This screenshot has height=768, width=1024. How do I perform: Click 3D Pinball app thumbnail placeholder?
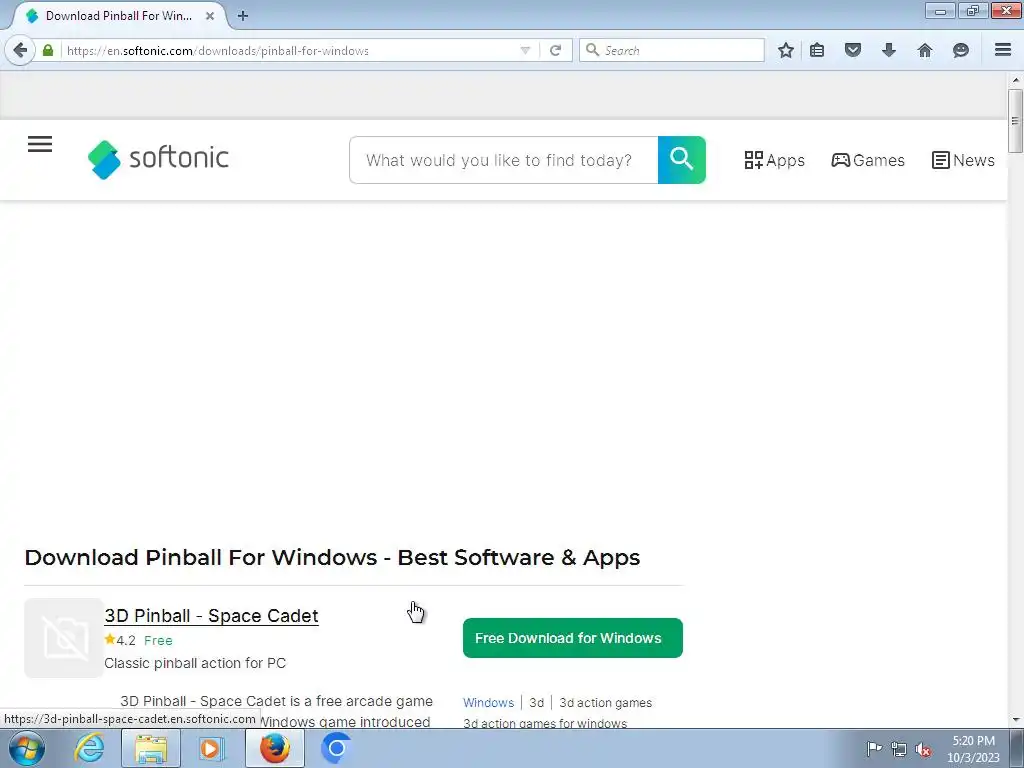point(64,637)
